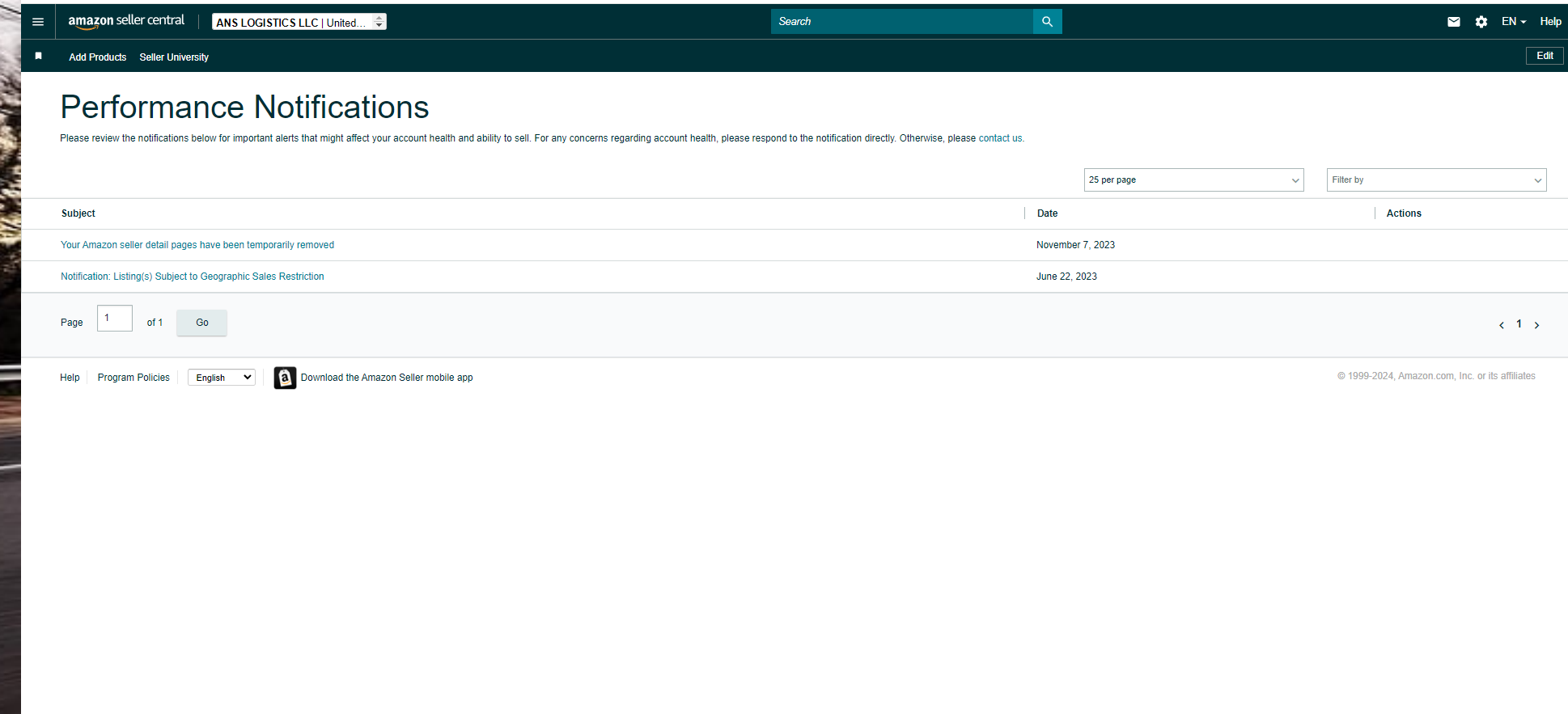Click the Go pagination button
Image resolution: width=1568 pixels, height=714 pixels.
pos(202,323)
